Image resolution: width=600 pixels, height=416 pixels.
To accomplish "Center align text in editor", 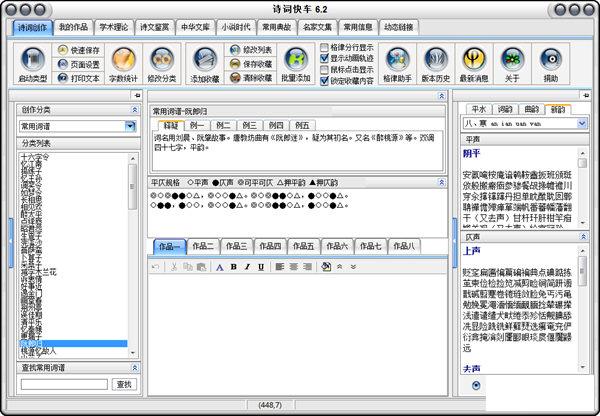I will pyautogui.click(x=293, y=267).
